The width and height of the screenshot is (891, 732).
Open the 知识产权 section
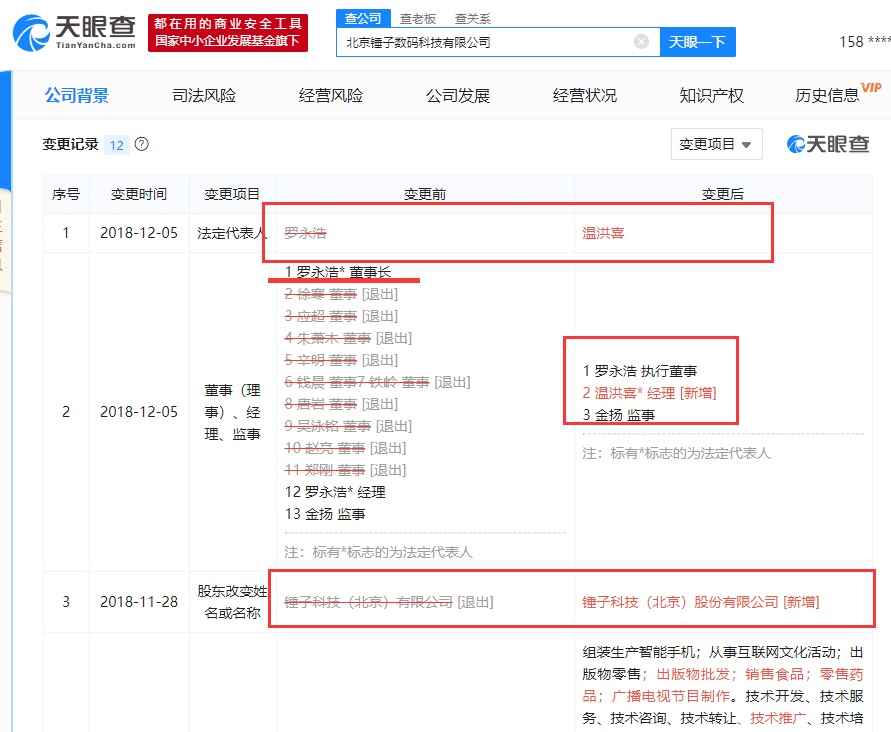(709, 94)
